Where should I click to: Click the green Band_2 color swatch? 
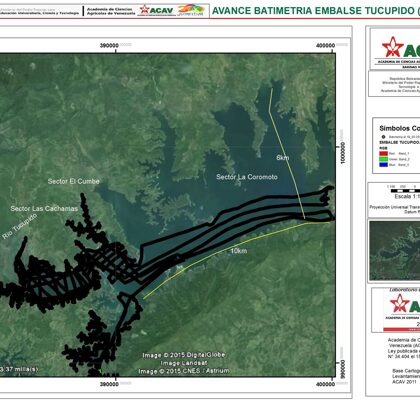tap(383, 159)
